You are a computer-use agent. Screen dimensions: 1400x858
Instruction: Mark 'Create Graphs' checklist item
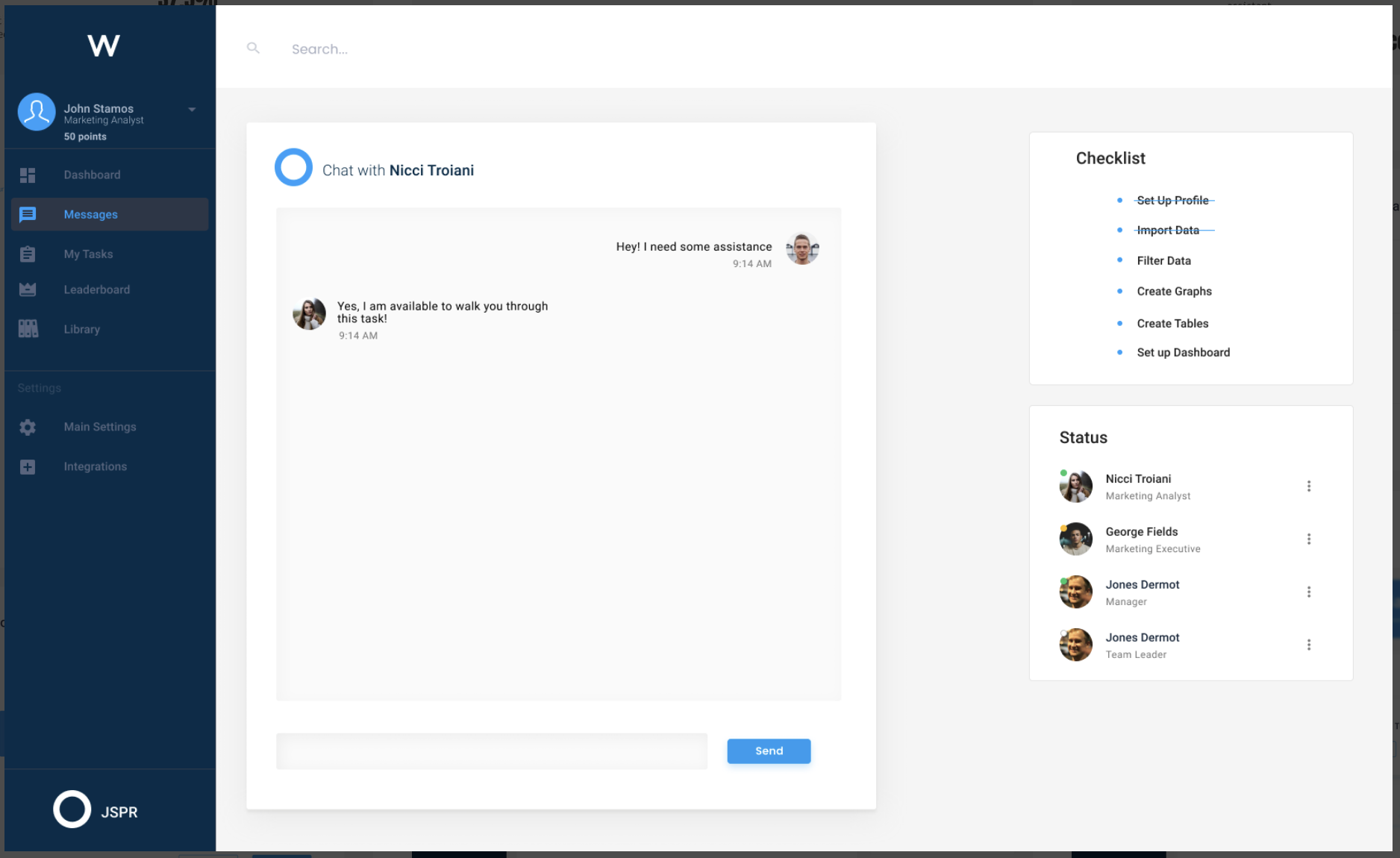pos(1174,291)
